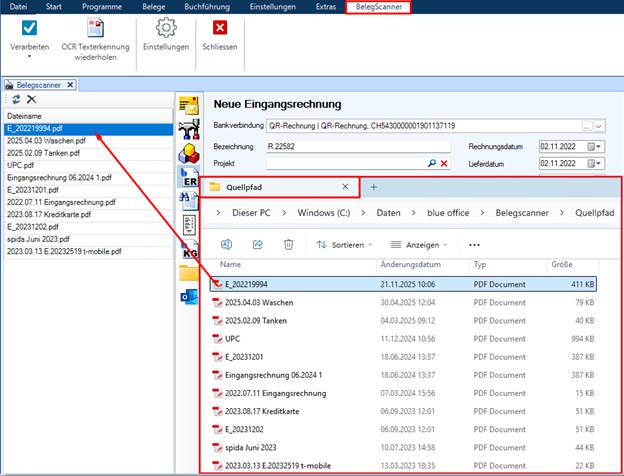Click the Explorer rename icon
Screen dimensions: 624x476
click(x=226, y=244)
